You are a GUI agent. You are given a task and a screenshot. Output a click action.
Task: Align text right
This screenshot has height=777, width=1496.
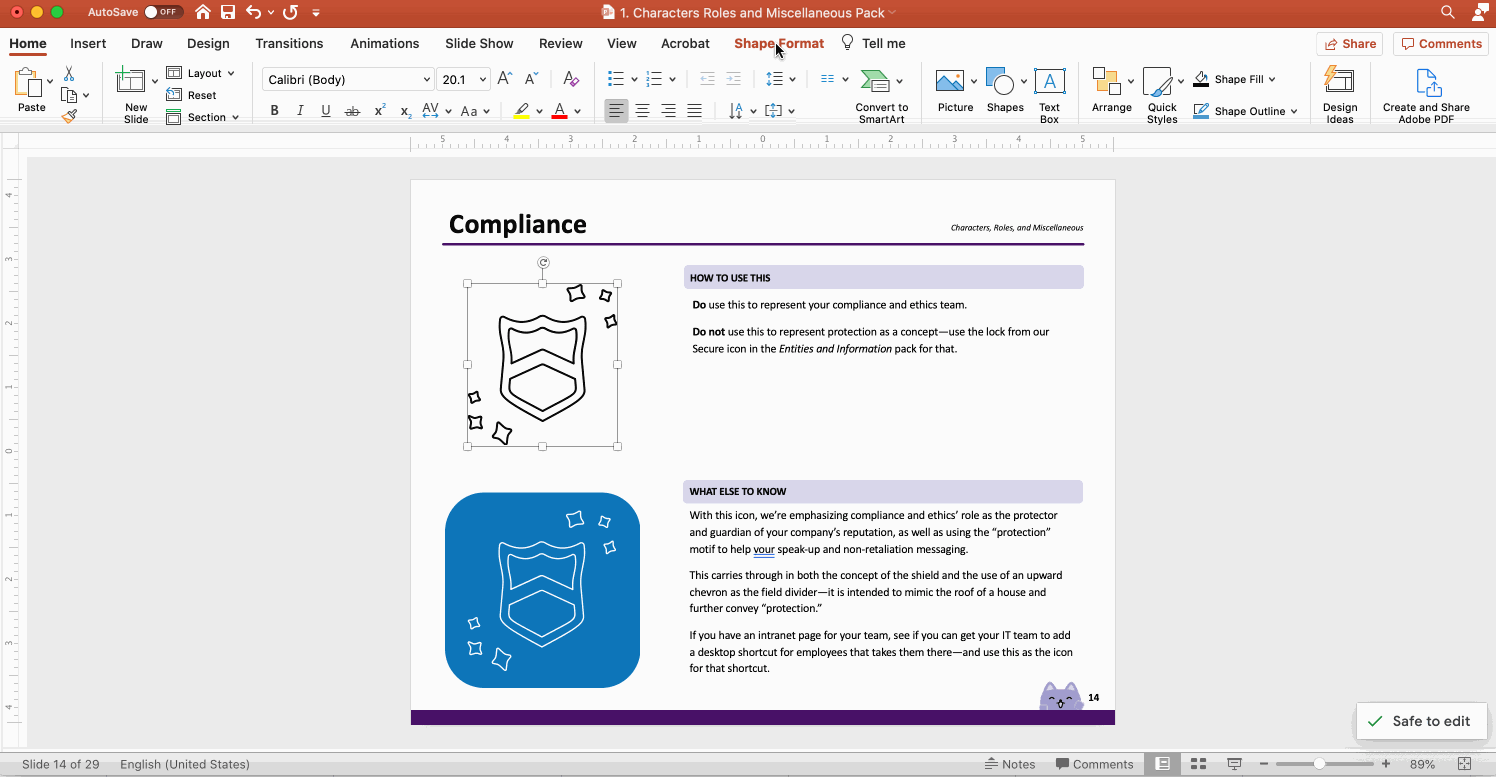668,111
